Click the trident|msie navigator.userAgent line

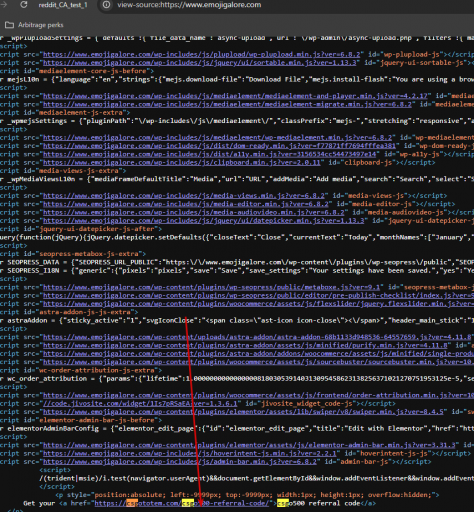pos(257,479)
